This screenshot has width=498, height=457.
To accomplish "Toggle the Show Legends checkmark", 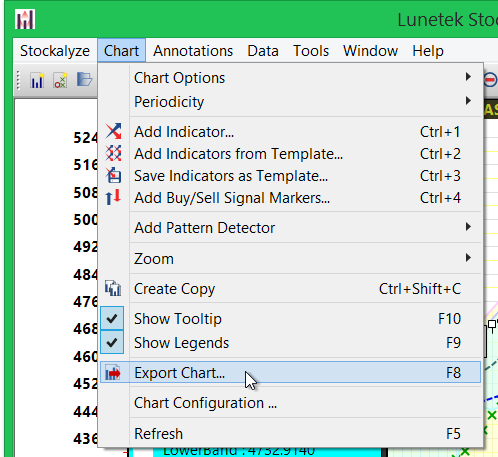I will (112, 342).
